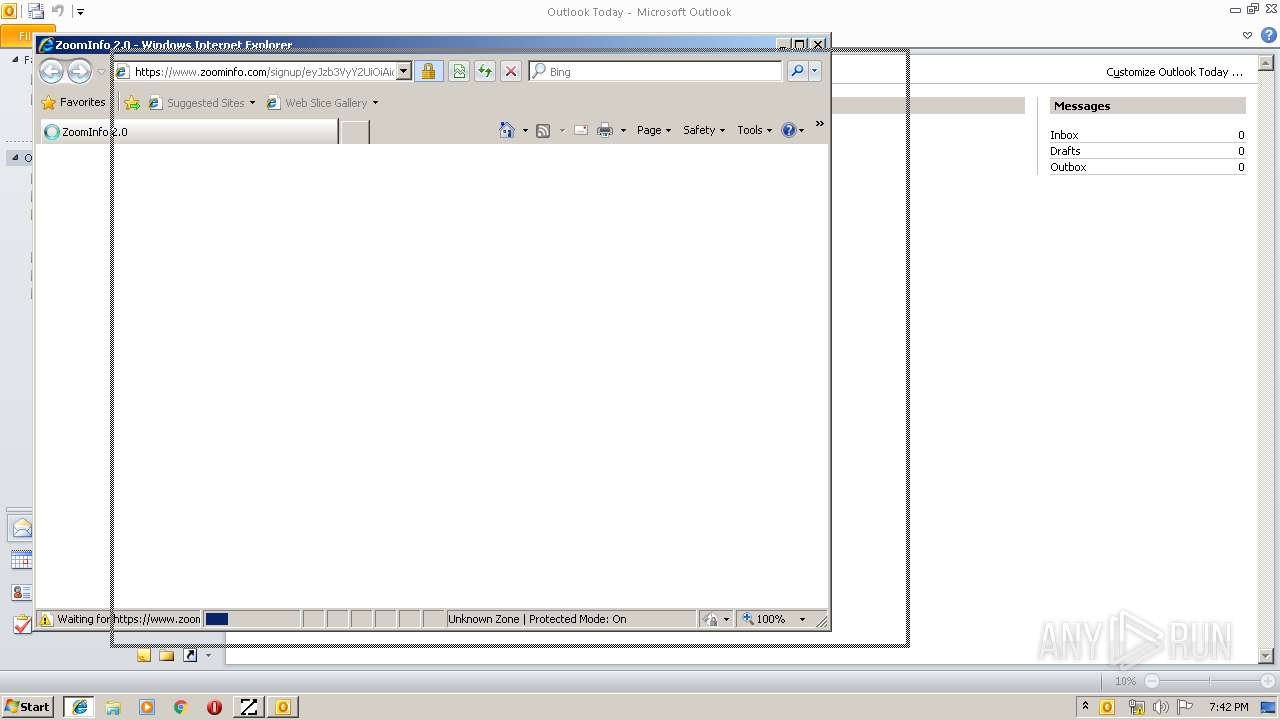
Task: Open Web Slice Gallery link
Action: point(317,103)
